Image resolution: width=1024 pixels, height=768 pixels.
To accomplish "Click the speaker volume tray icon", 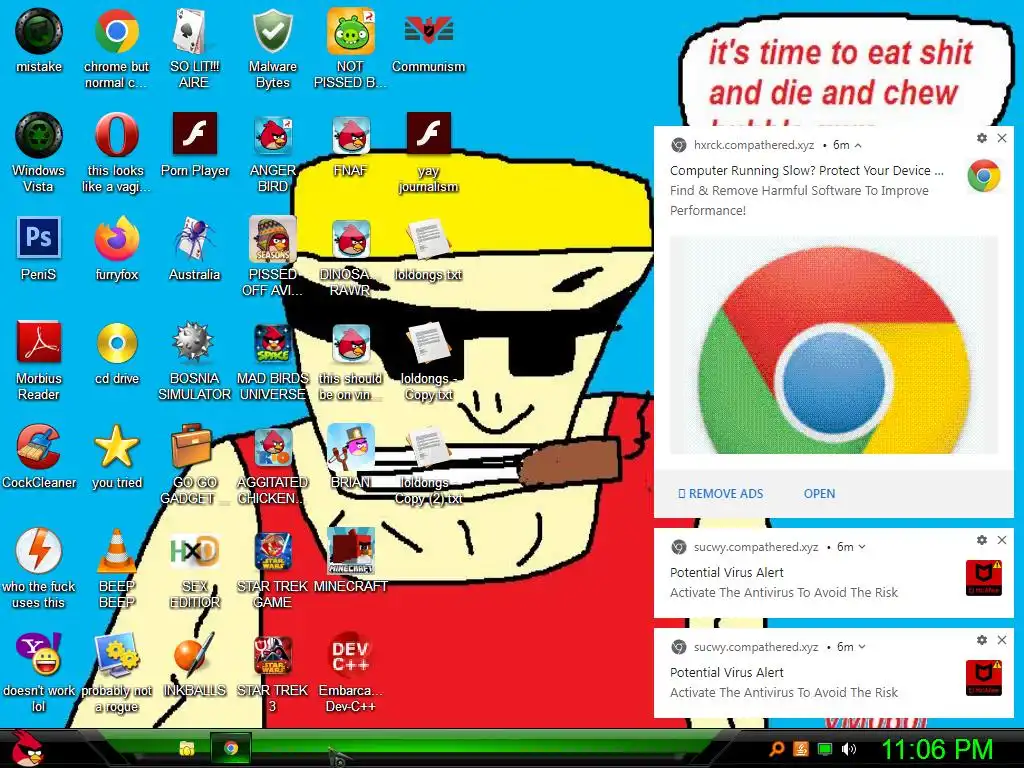I will coord(848,749).
